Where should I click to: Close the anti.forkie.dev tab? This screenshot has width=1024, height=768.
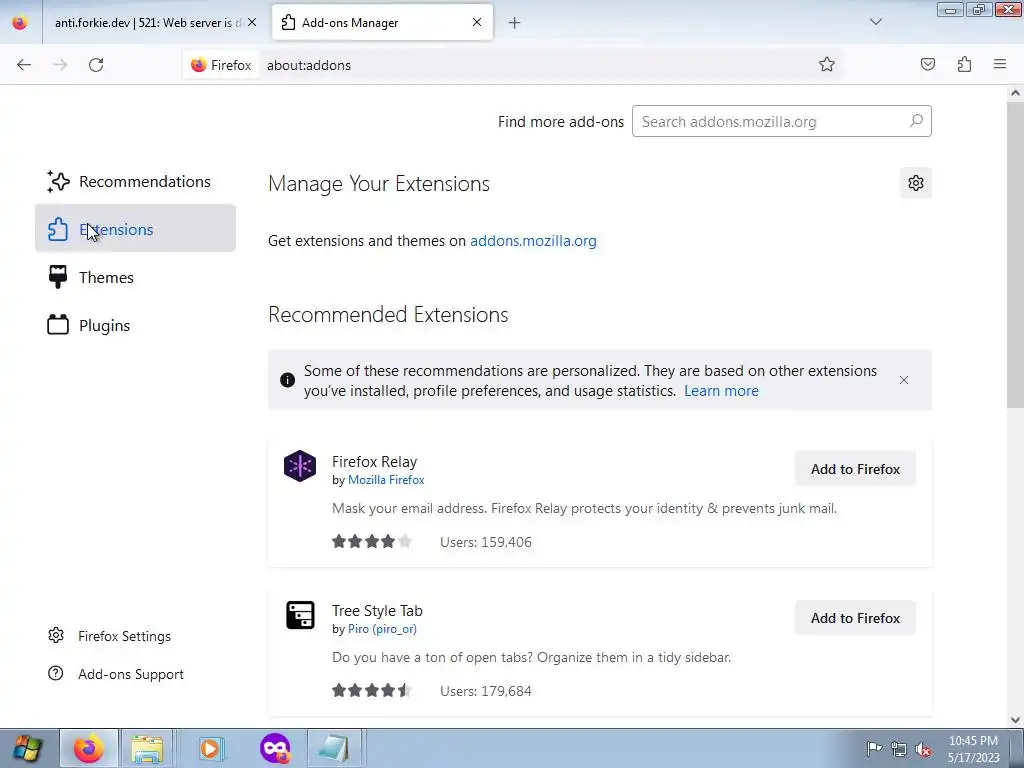click(252, 22)
